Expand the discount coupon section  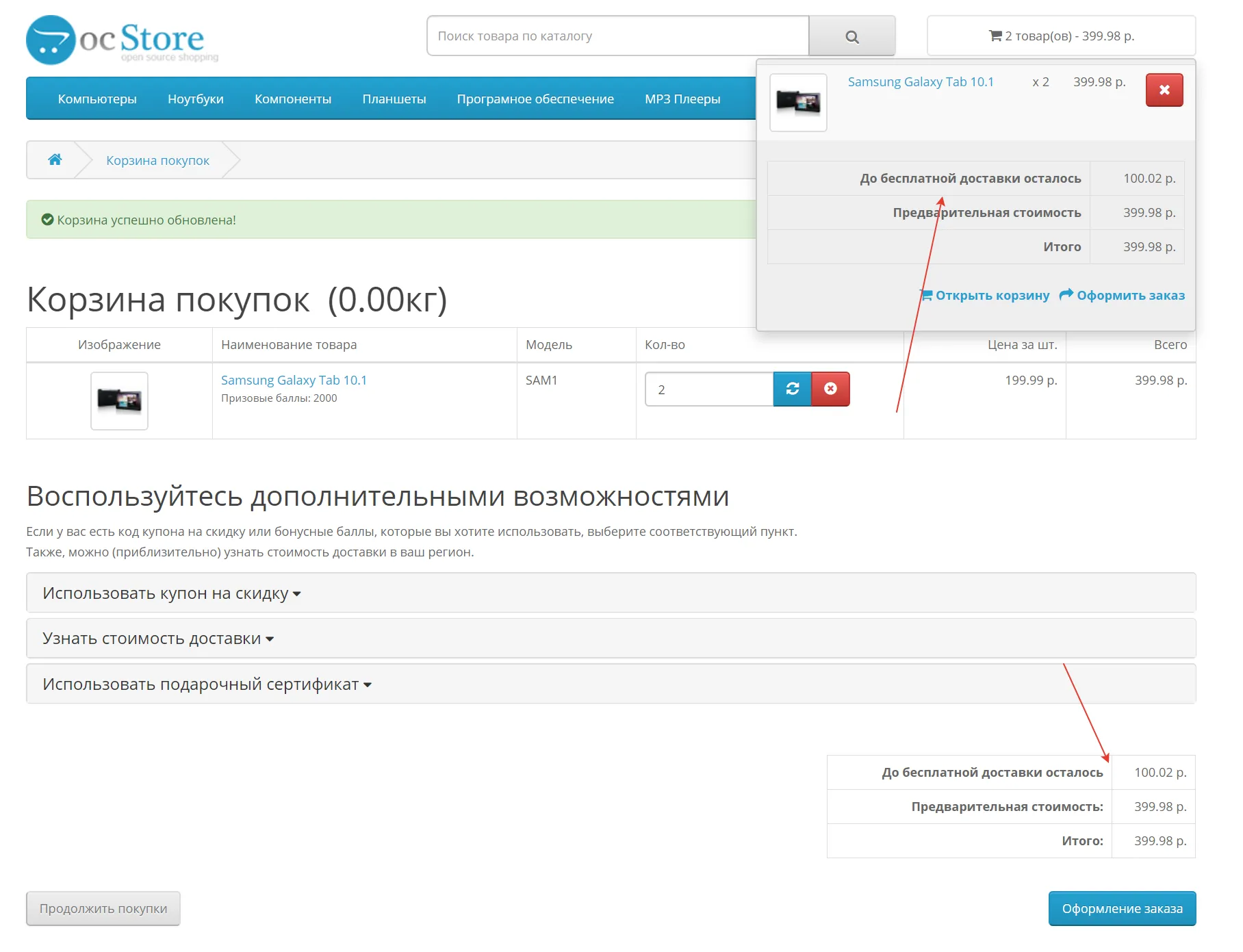(171, 593)
